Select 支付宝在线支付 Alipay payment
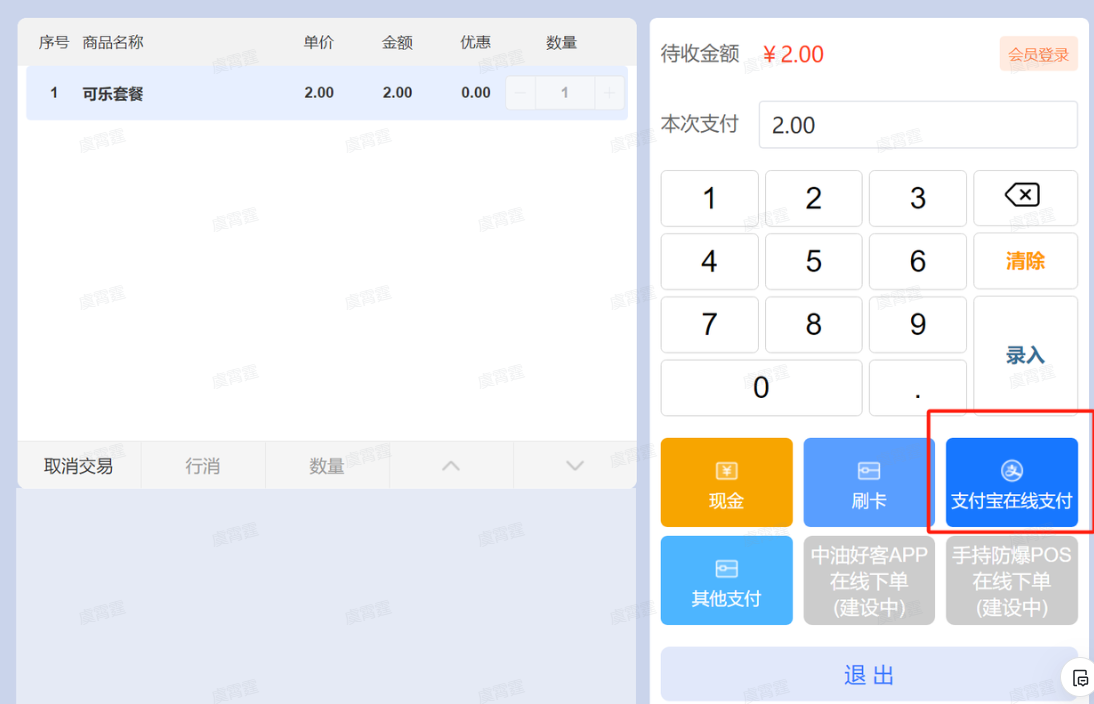1094x704 pixels. [1011, 483]
